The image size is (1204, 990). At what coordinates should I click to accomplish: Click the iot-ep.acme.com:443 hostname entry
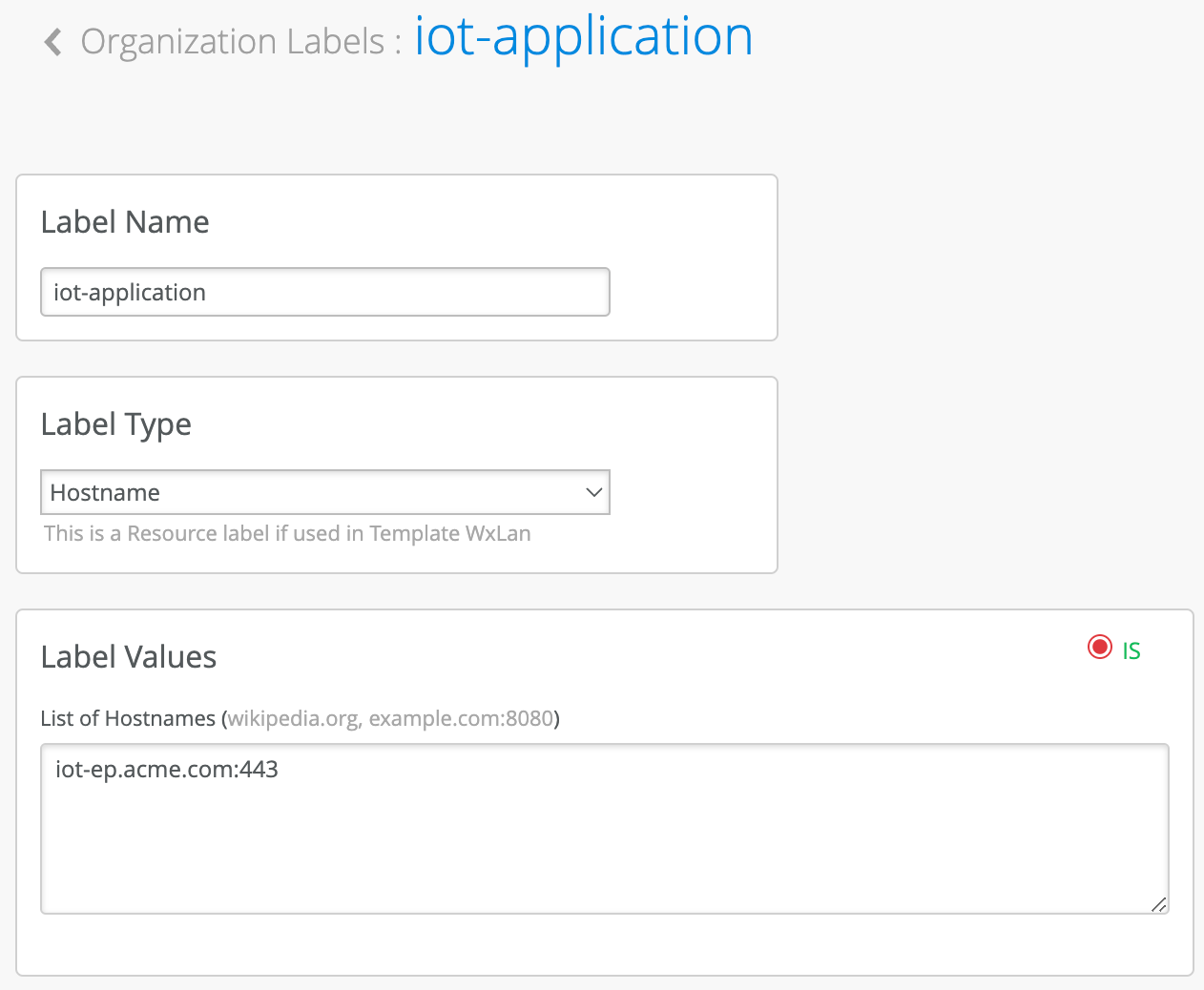(x=167, y=770)
